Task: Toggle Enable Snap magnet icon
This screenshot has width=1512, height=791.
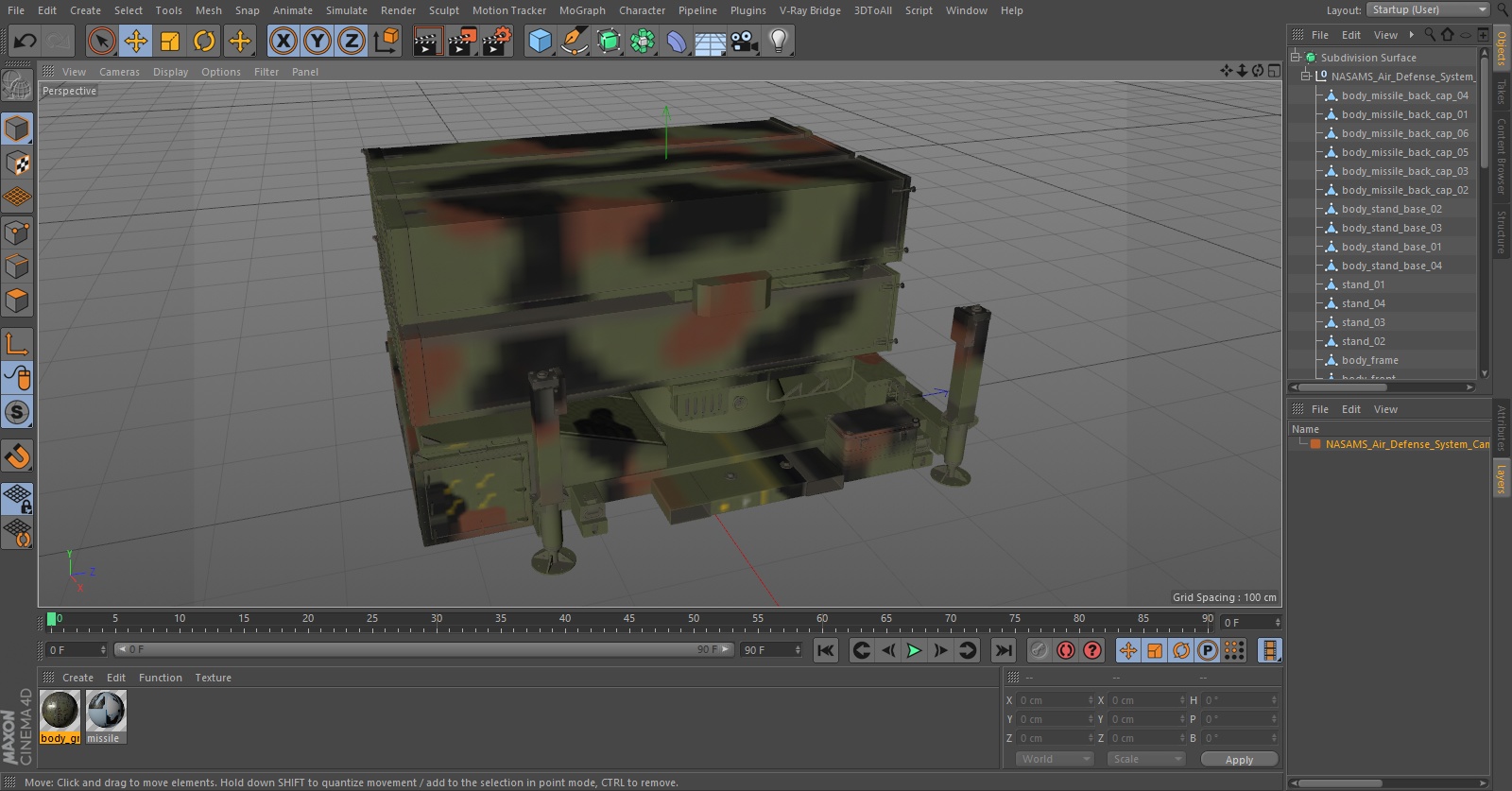Action: coord(17,456)
